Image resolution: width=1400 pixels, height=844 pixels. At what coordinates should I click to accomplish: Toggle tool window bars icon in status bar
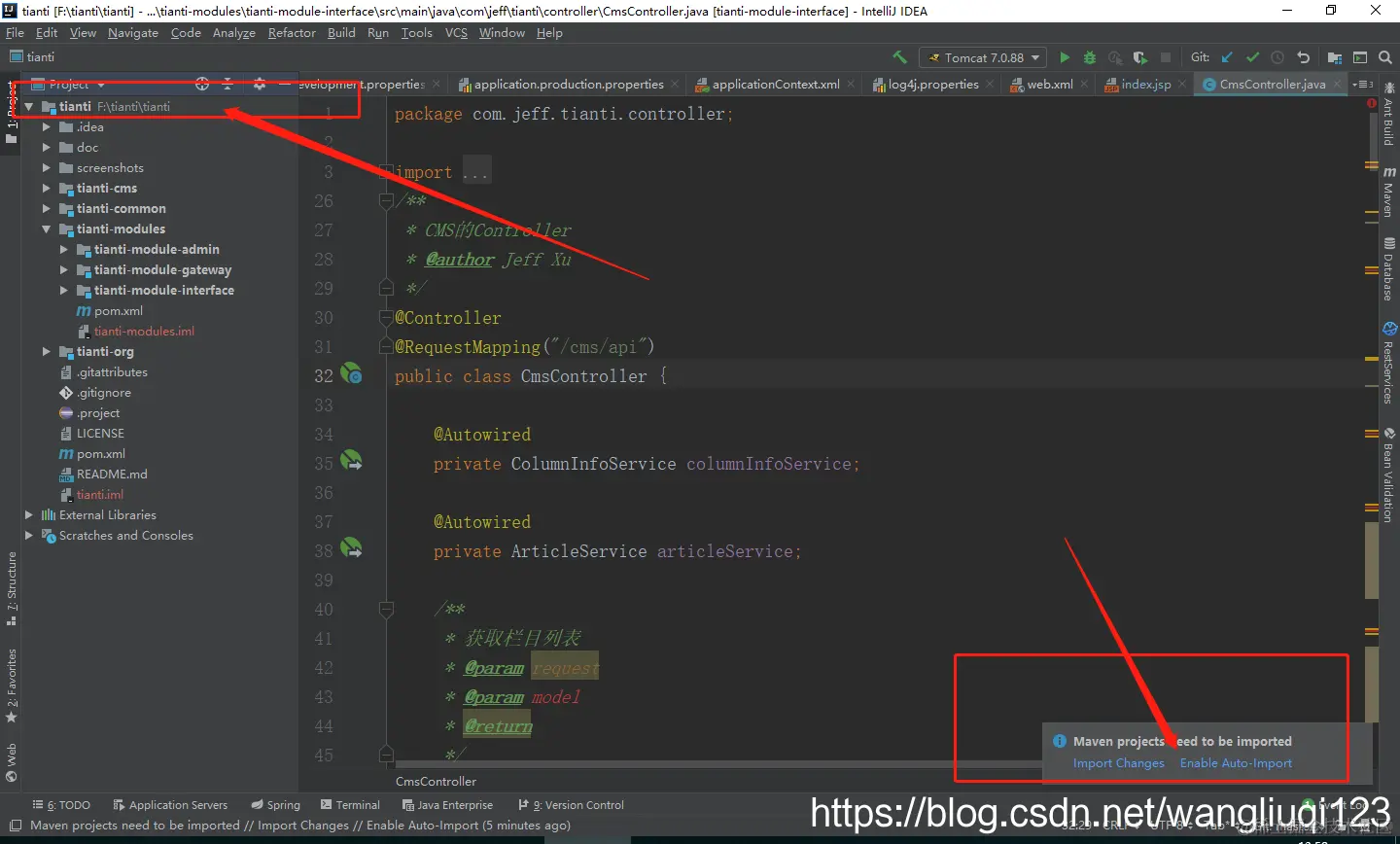pos(16,826)
